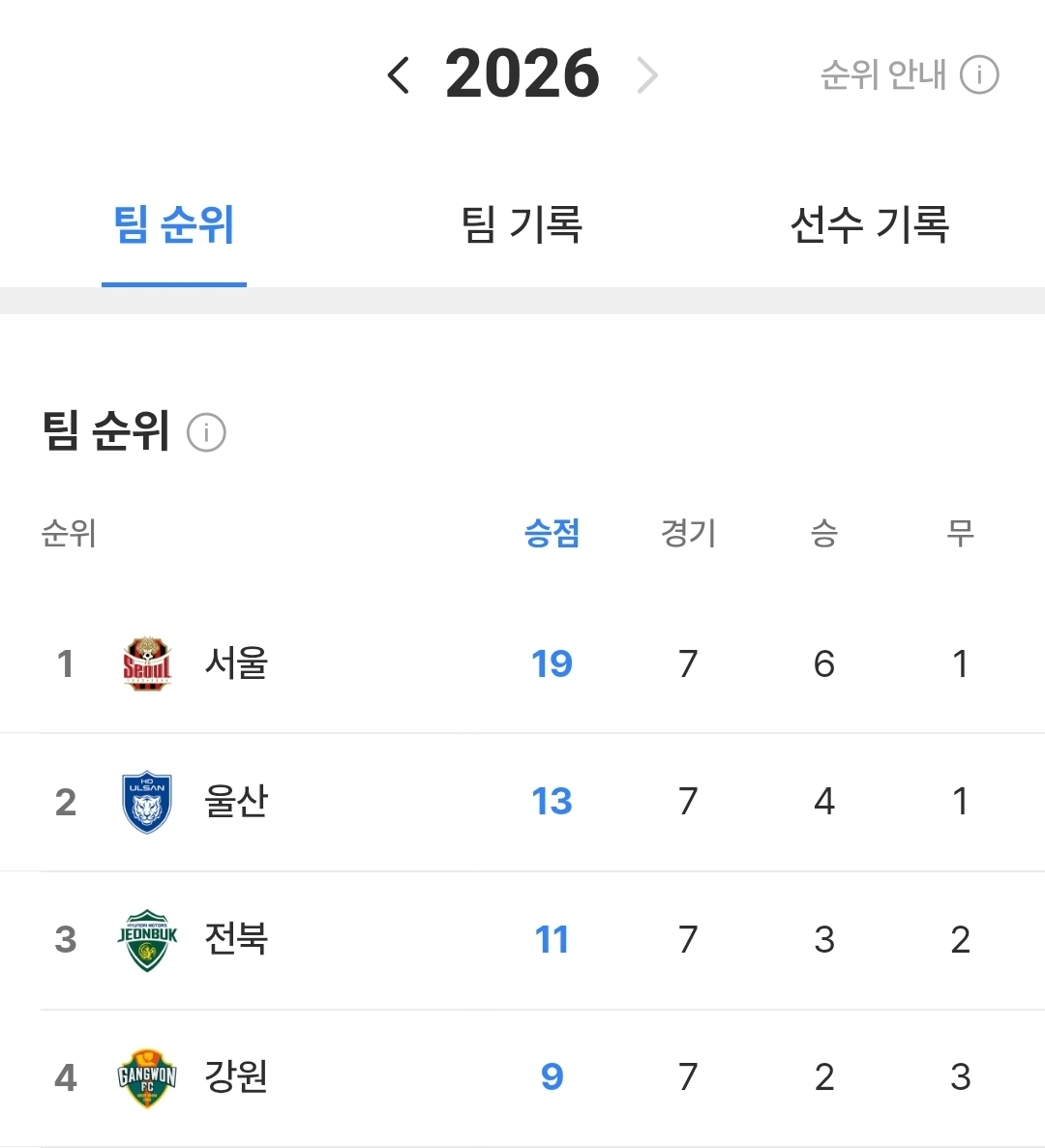Image resolution: width=1045 pixels, height=1148 pixels.
Task: Open 서울 team name in standings
Action: click(x=236, y=663)
